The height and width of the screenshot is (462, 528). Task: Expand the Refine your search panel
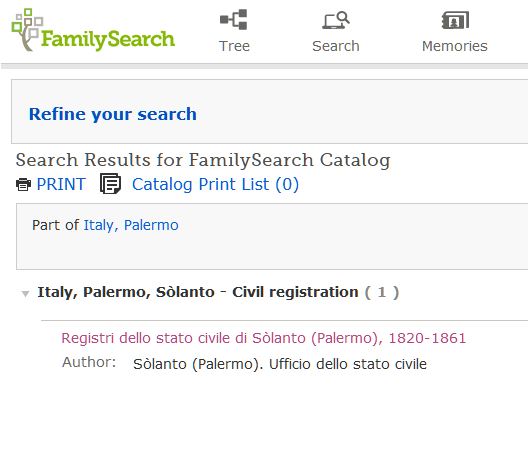coord(112,114)
